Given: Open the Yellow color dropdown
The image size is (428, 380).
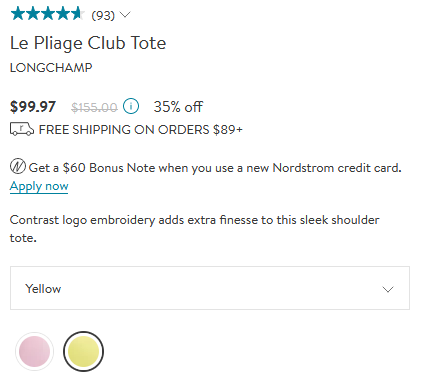Looking at the screenshot, I should coord(210,288).
